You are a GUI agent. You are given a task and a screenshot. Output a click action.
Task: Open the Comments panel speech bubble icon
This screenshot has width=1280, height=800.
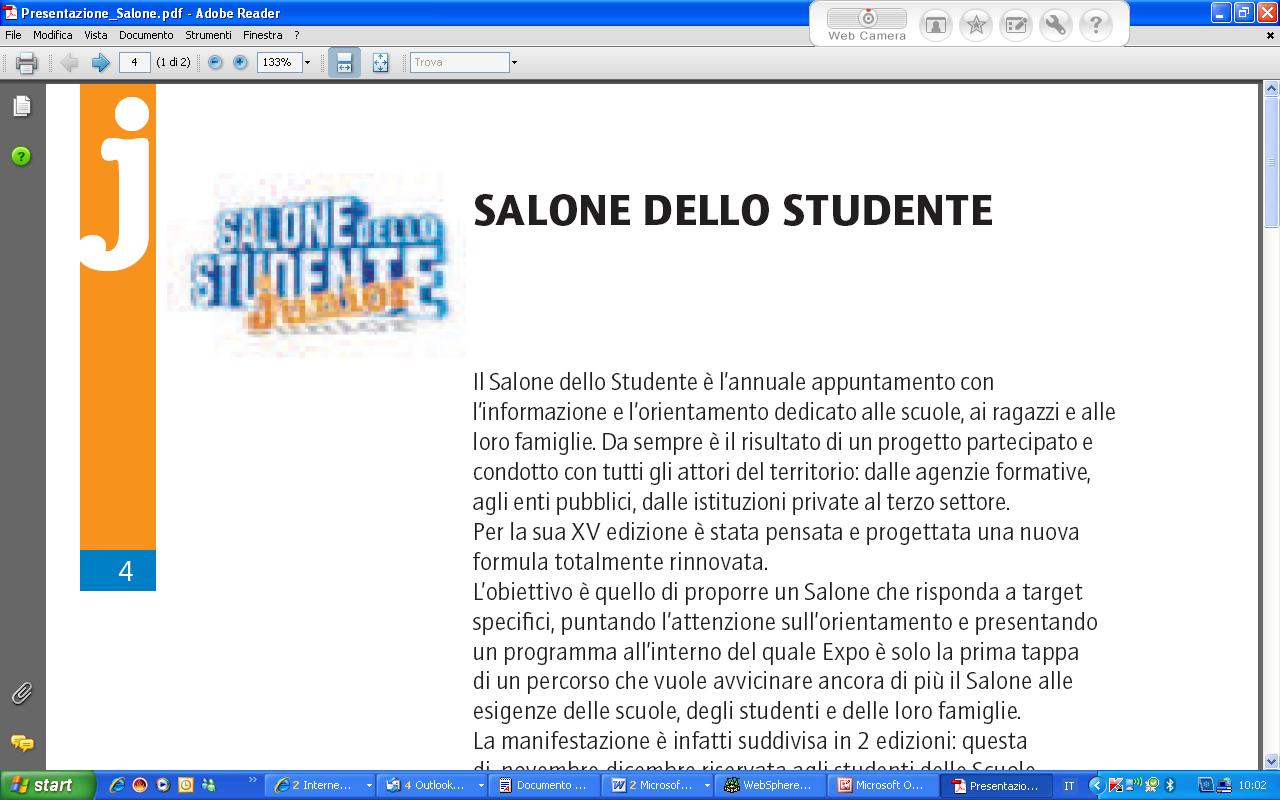pyautogui.click(x=21, y=743)
